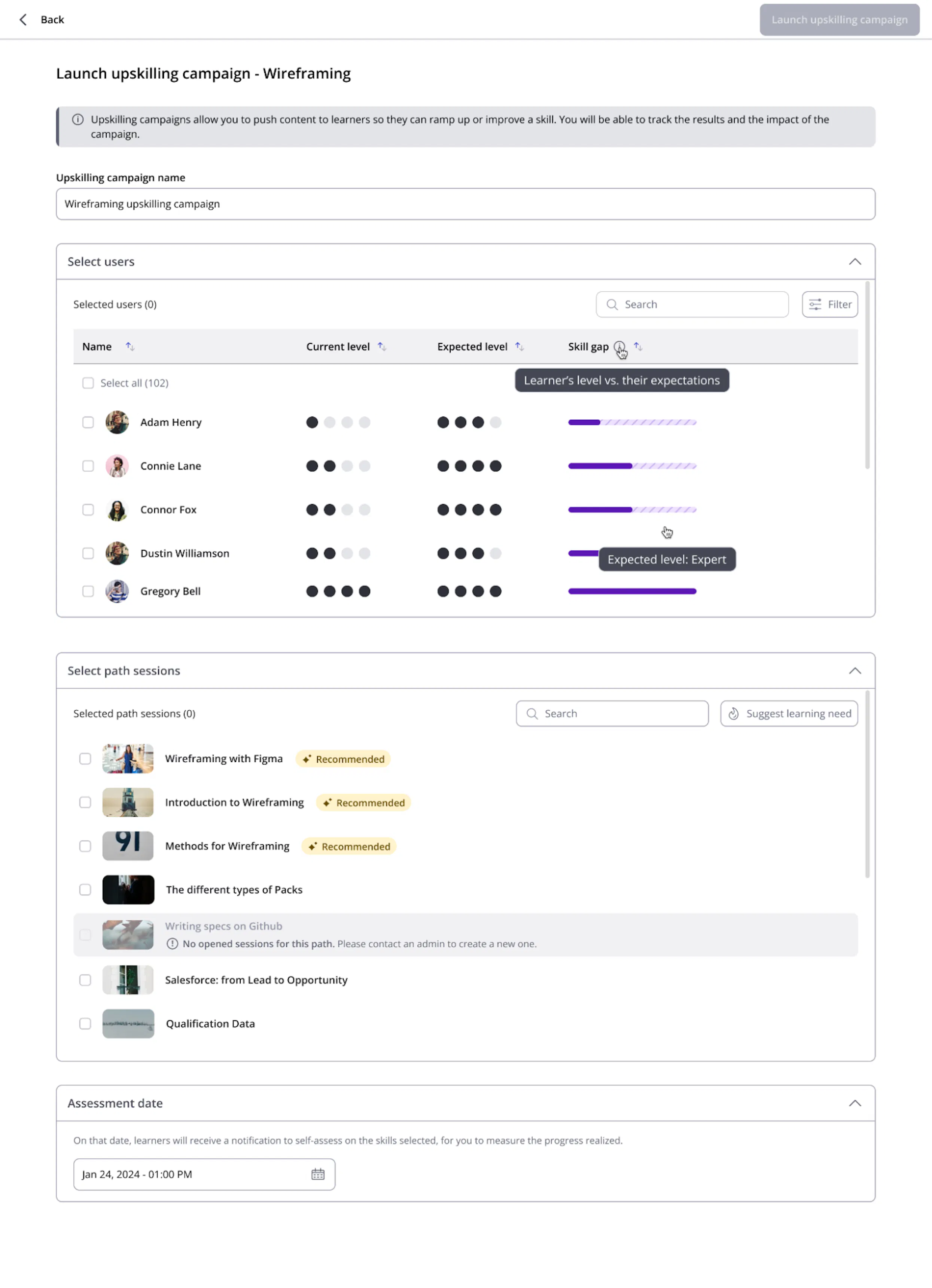Click Adam Henry's current level dots

pyautogui.click(x=338, y=422)
